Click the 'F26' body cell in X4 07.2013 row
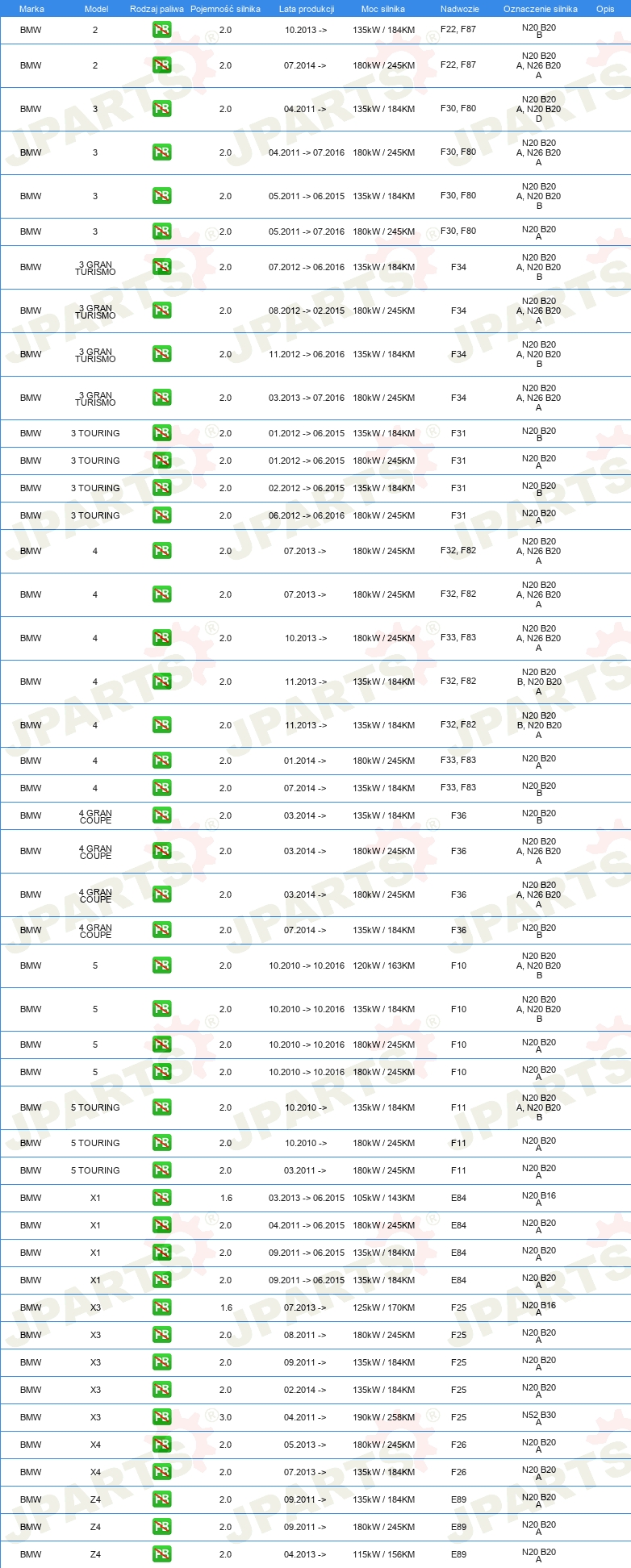Image resolution: width=631 pixels, height=1568 pixels. 459,1472
